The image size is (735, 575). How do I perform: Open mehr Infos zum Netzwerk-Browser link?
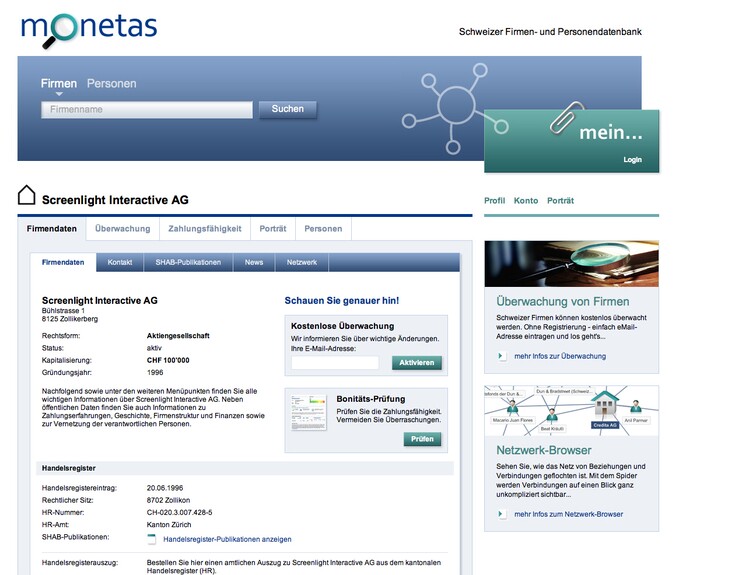tap(569, 514)
